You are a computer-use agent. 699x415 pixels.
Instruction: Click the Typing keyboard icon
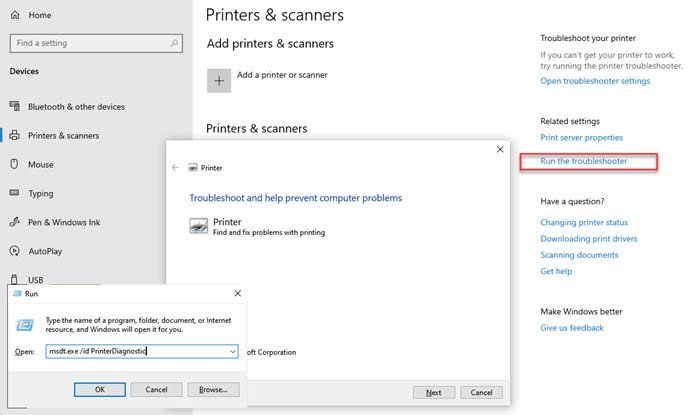click(x=15, y=193)
